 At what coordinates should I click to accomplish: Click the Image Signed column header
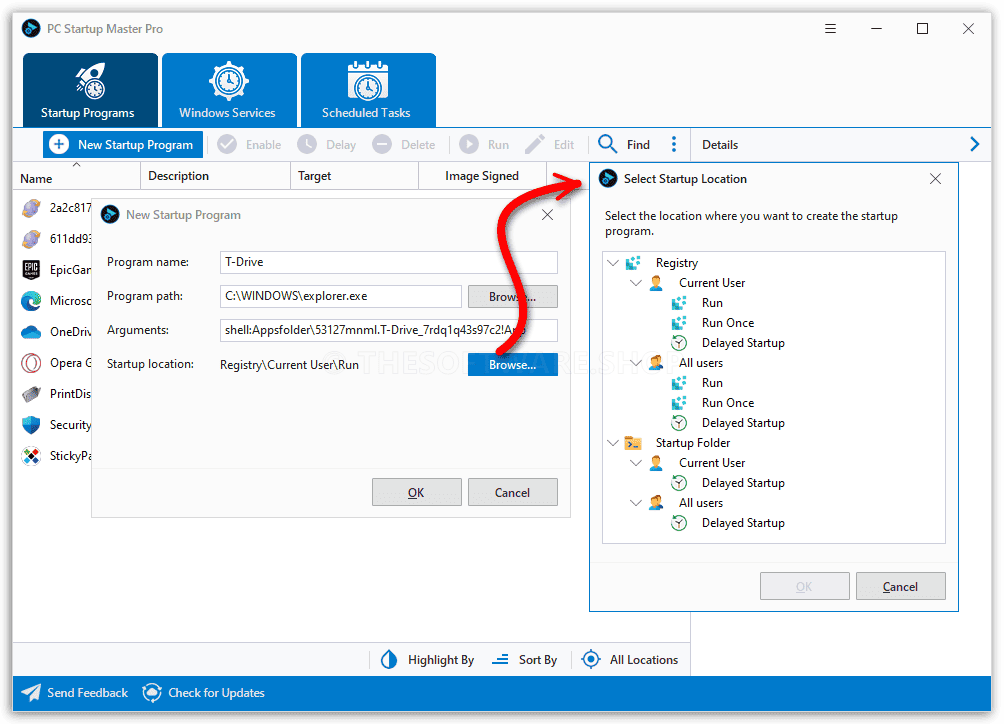pyautogui.click(x=482, y=176)
